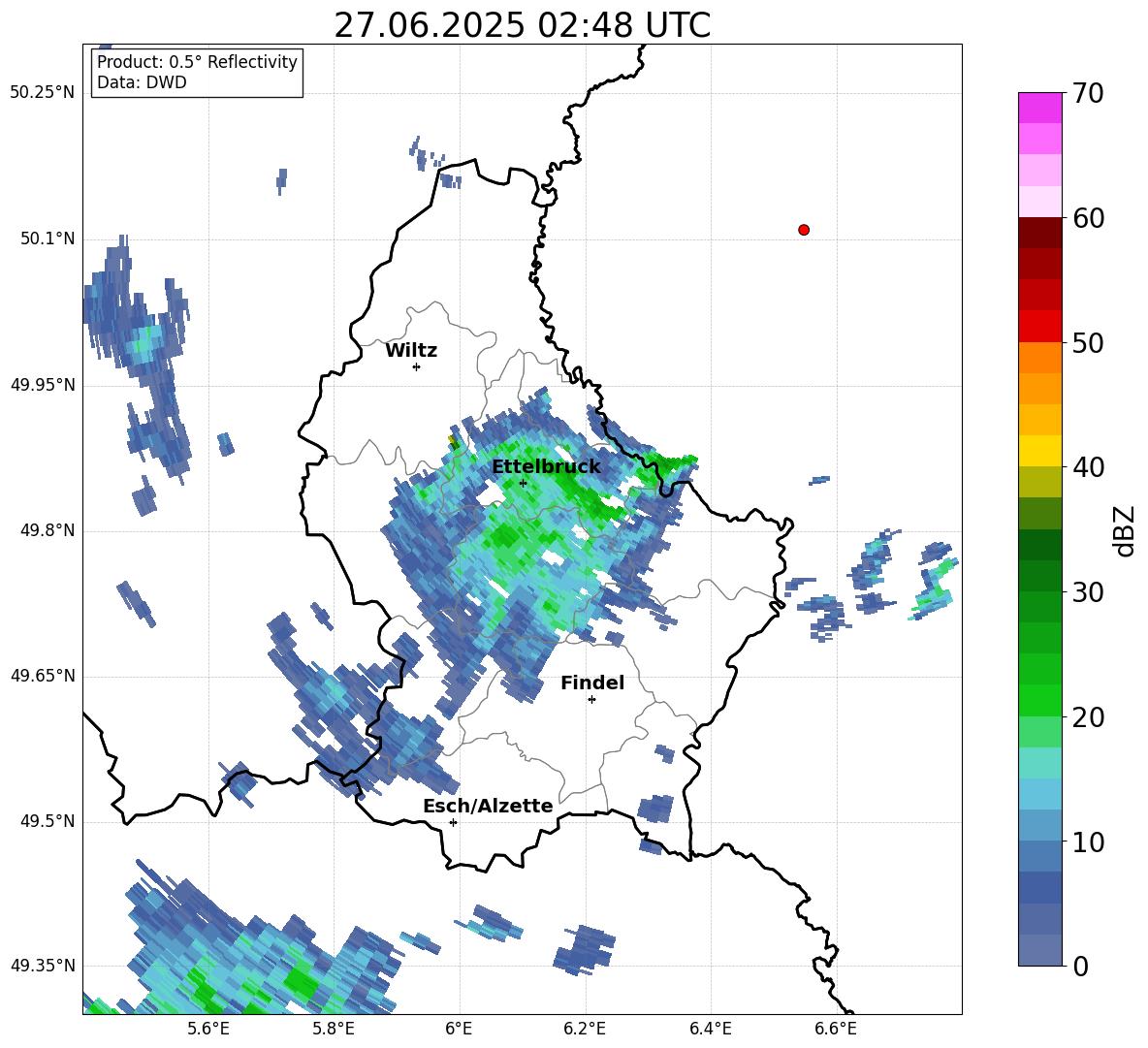The image size is (1148, 1048).
Task: Click the Ettelbruck station cross marker
Action: point(523,483)
